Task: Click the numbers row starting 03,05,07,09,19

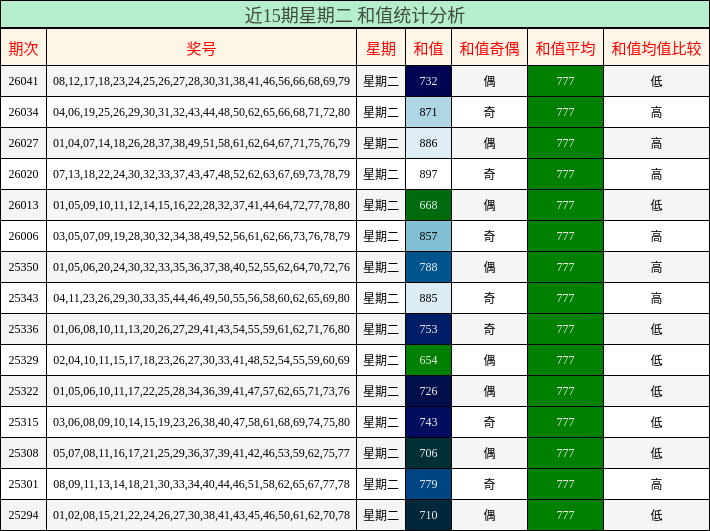Action: tap(201, 236)
